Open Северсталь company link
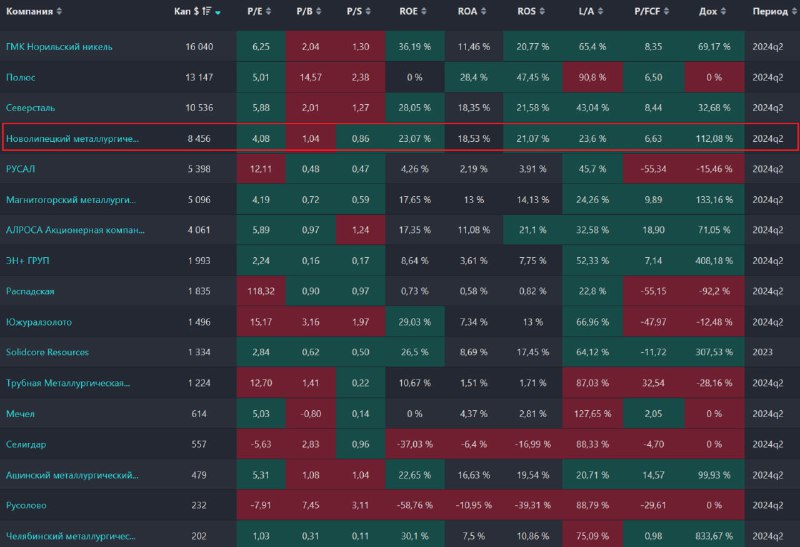Image resolution: width=800 pixels, height=547 pixels. click(31, 108)
